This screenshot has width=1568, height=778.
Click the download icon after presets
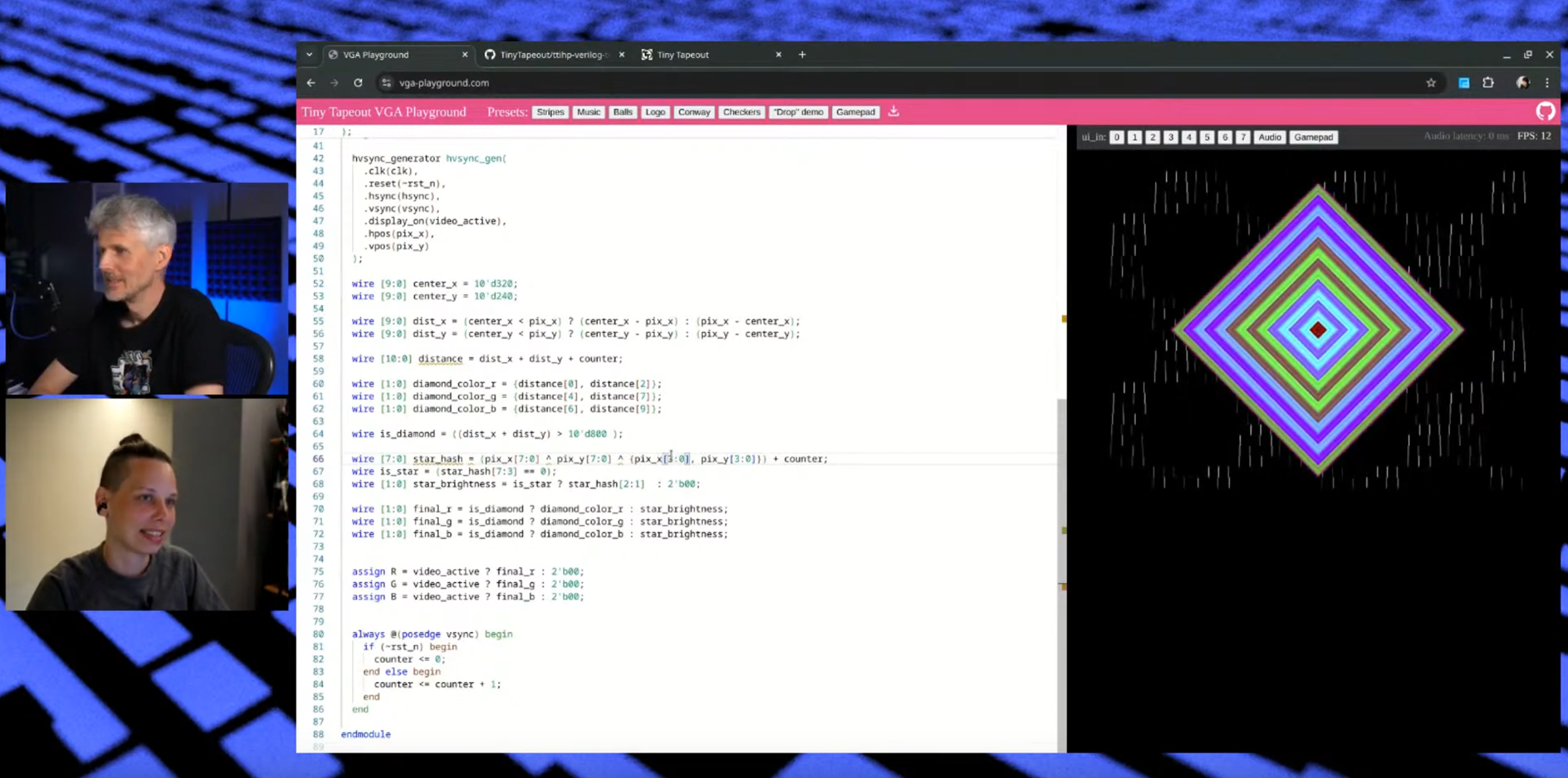(x=893, y=111)
